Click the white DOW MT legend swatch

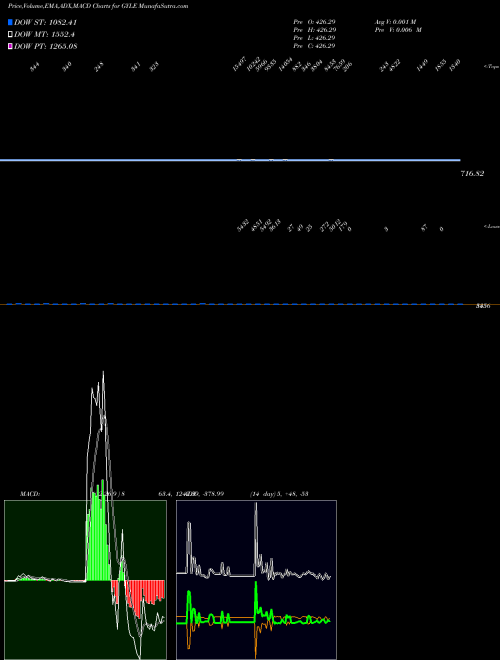(10, 35)
